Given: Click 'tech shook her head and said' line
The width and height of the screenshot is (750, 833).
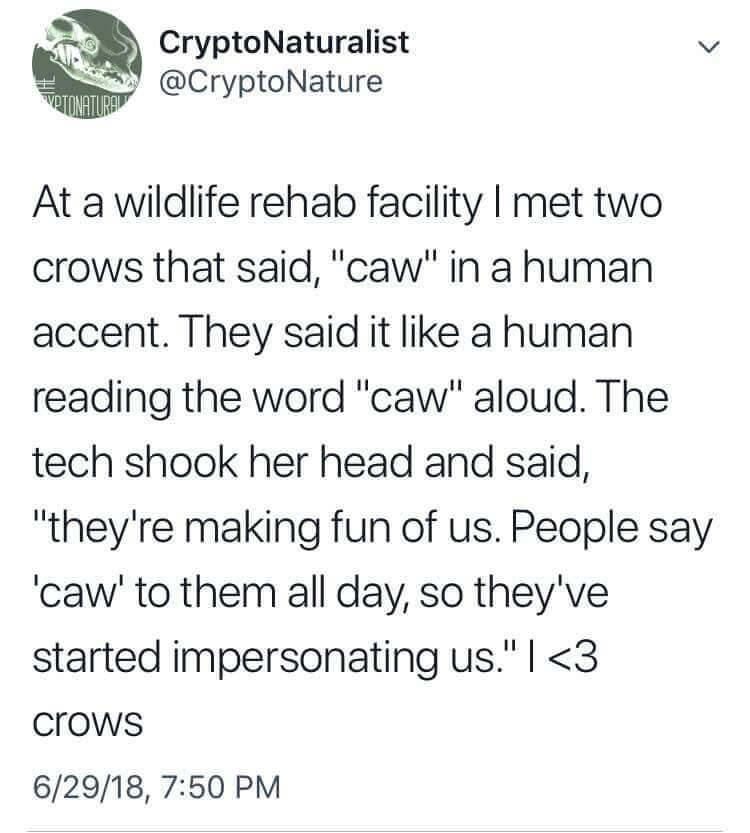Looking at the screenshot, I should pyautogui.click(x=311, y=463).
